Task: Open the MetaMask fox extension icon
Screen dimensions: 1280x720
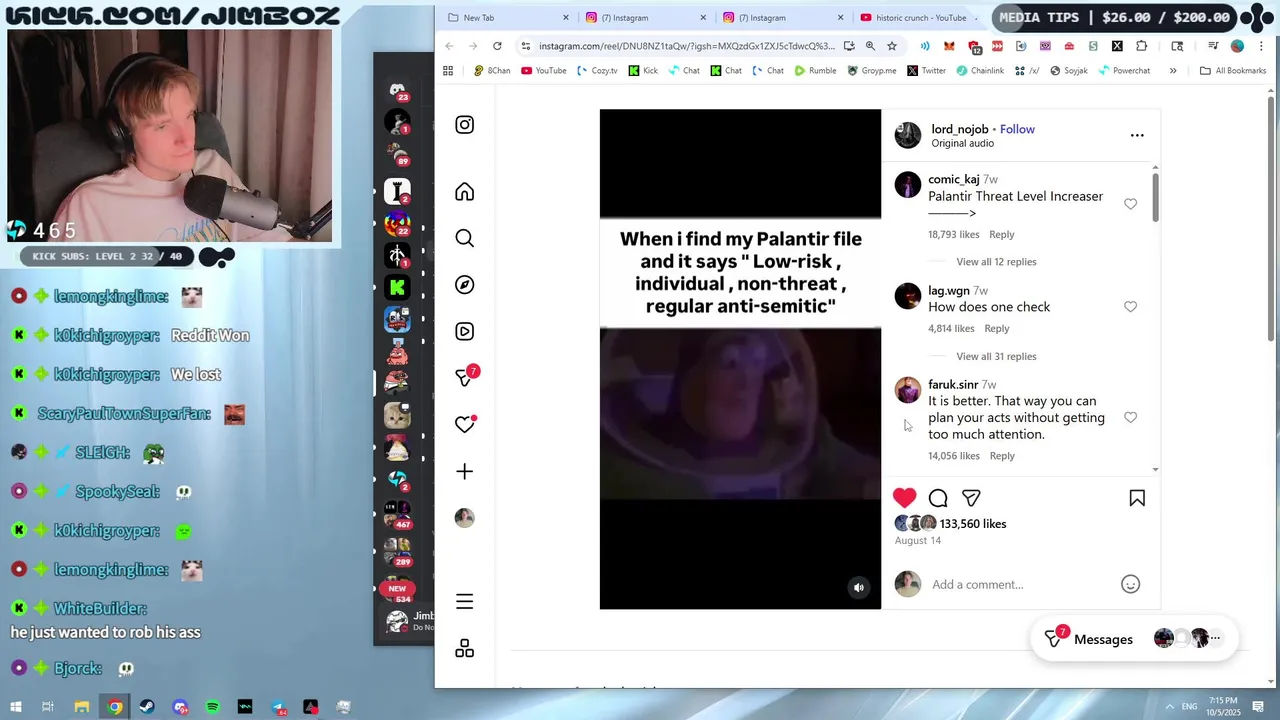Action: click(x=949, y=46)
